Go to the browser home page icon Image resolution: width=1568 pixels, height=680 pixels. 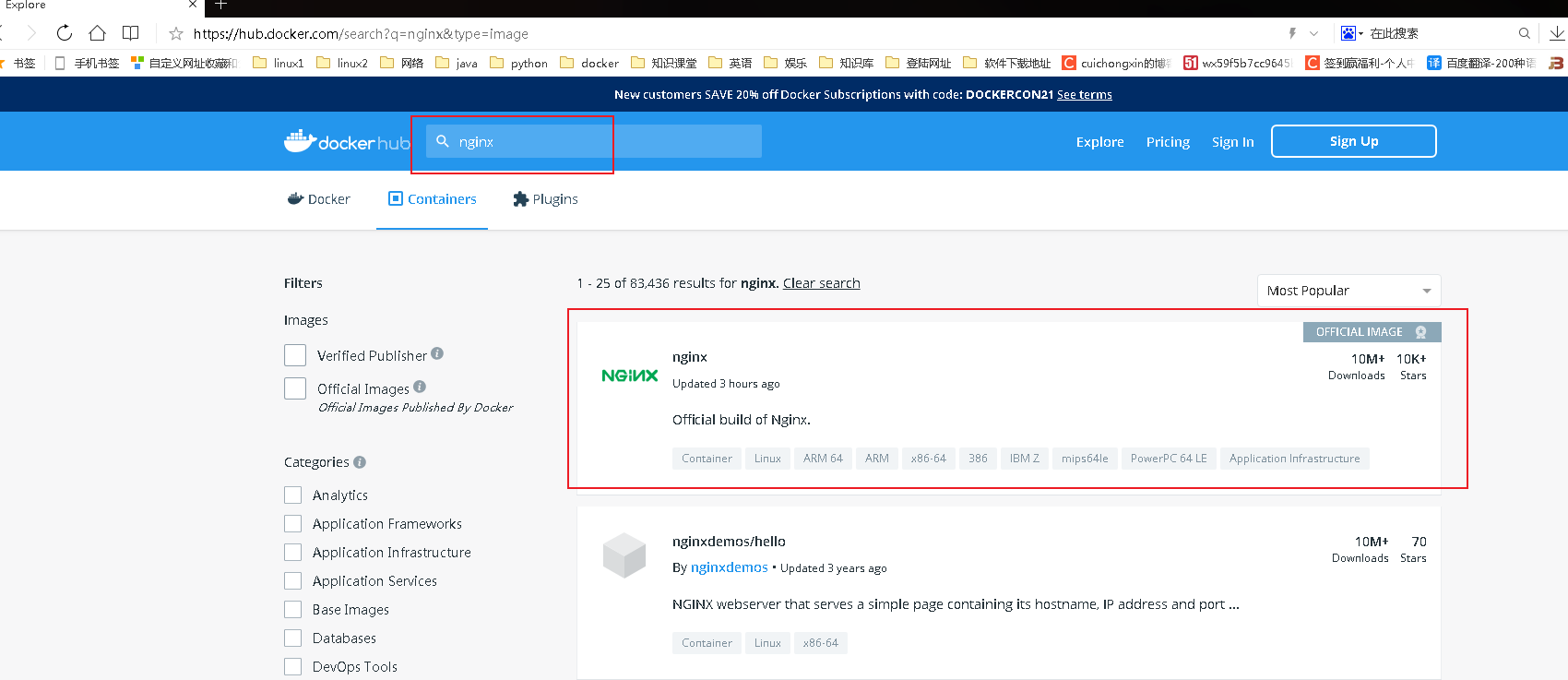(97, 33)
